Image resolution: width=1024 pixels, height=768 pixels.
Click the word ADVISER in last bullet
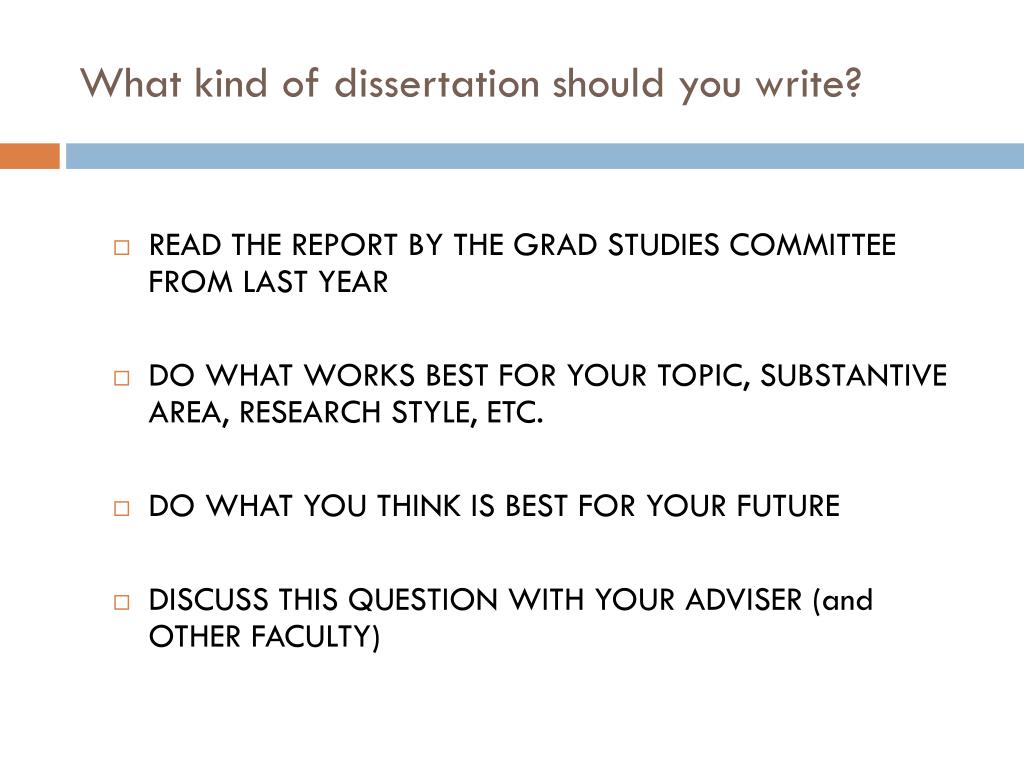coord(744,600)
